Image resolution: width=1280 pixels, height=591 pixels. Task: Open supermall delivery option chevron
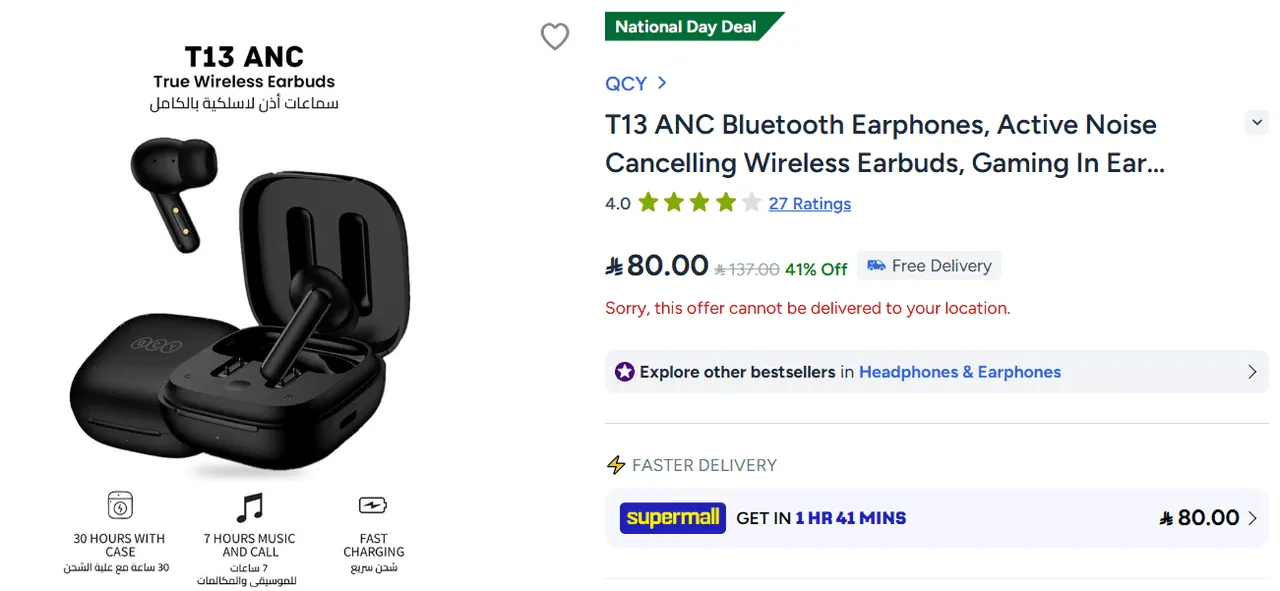[x=1252, y=518]
